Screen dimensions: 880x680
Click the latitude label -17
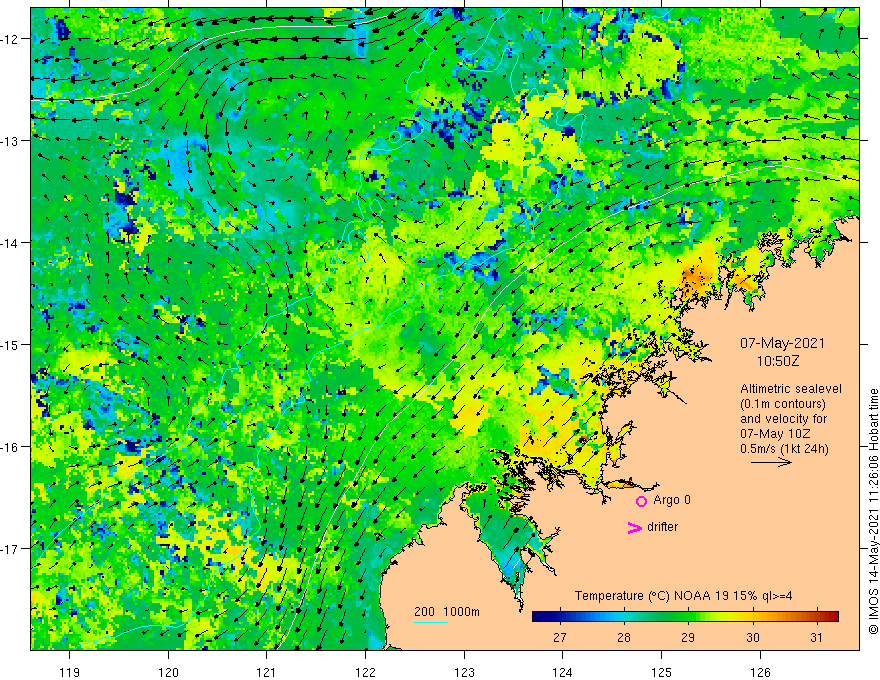click(x=10, y=549)
